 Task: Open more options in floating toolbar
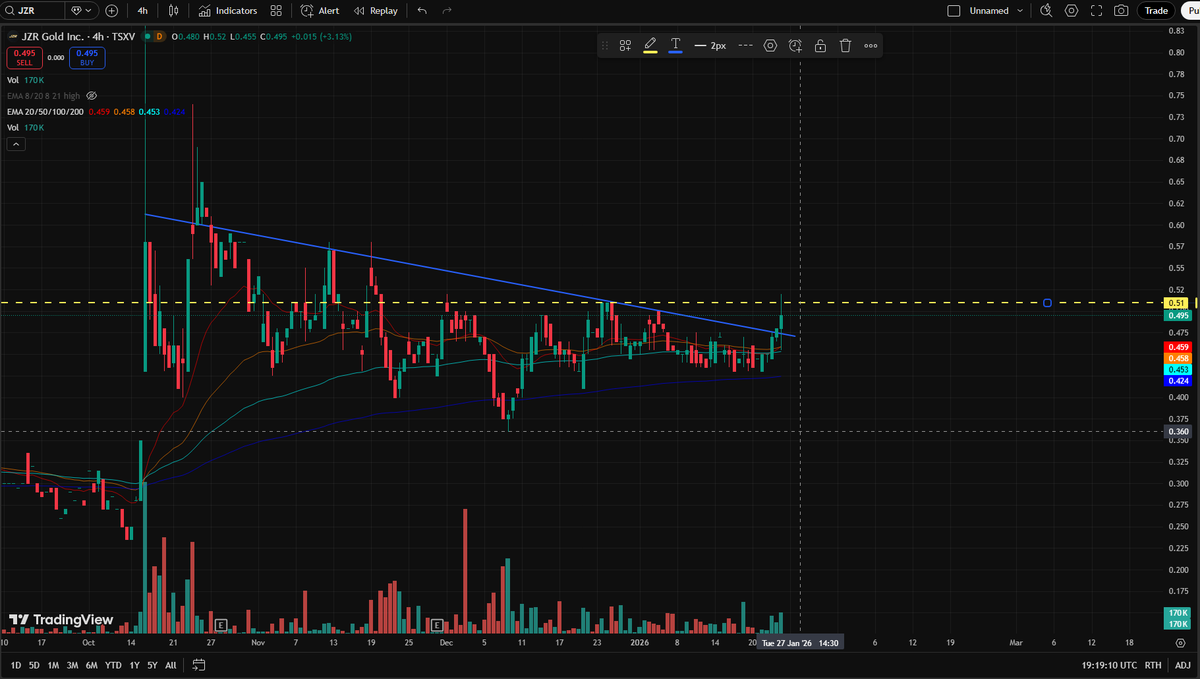click(871, 45)
